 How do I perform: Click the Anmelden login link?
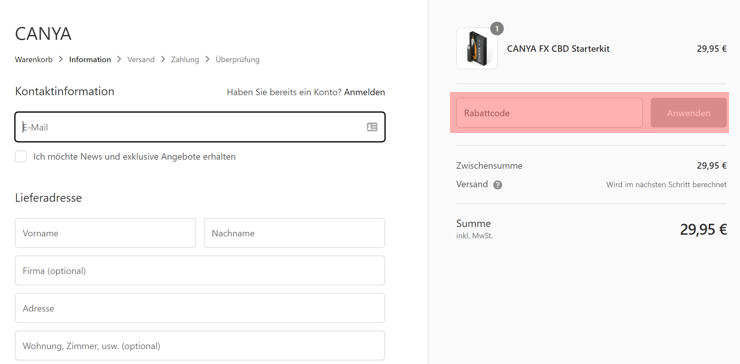[x=364, y=92]
